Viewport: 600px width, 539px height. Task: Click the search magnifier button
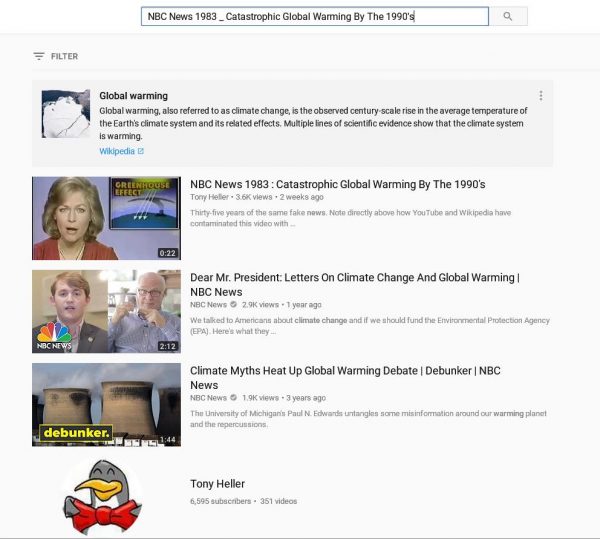point(508,16)
